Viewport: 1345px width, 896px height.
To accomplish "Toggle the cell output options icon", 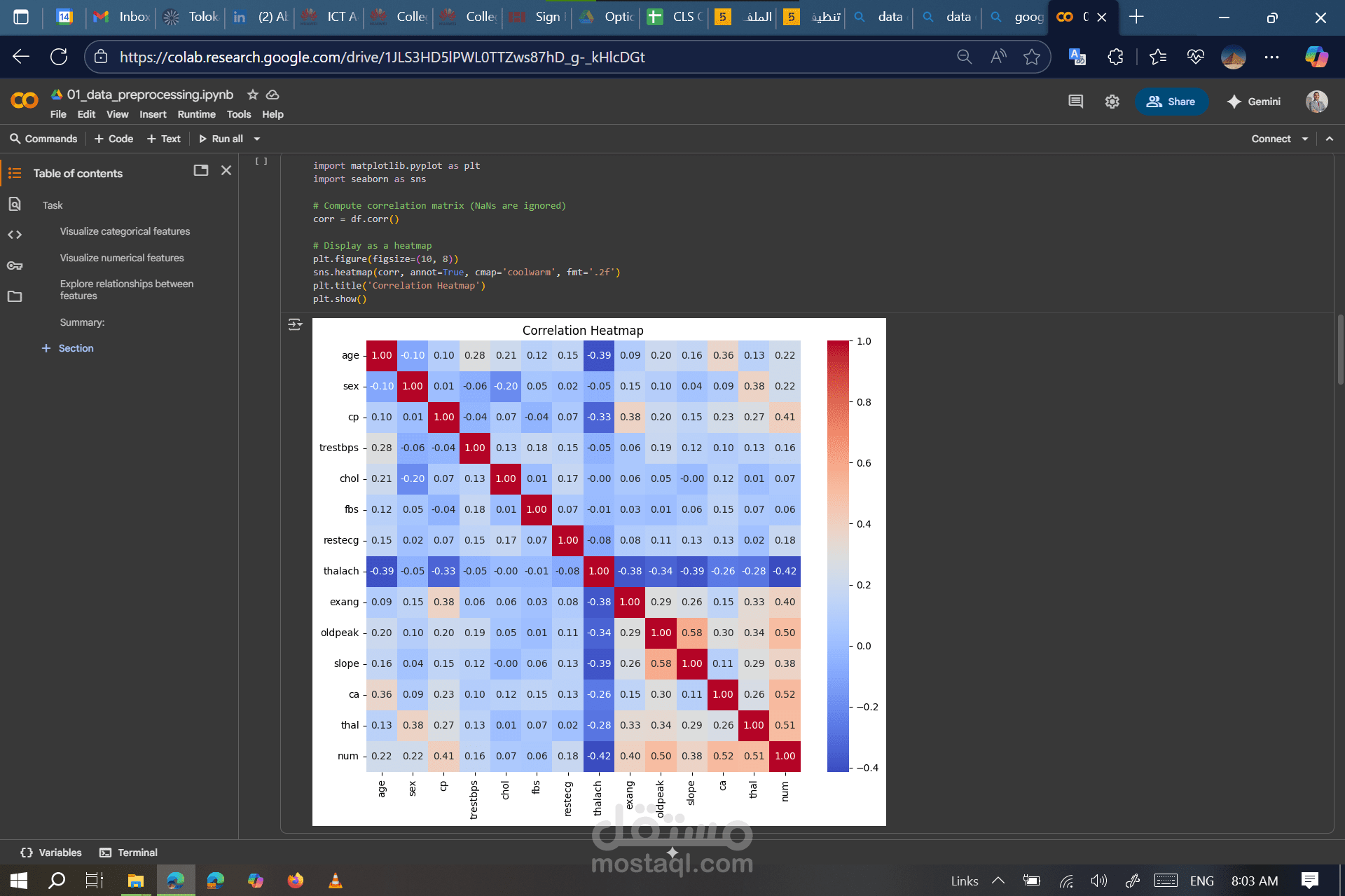I will pos(295,324).
